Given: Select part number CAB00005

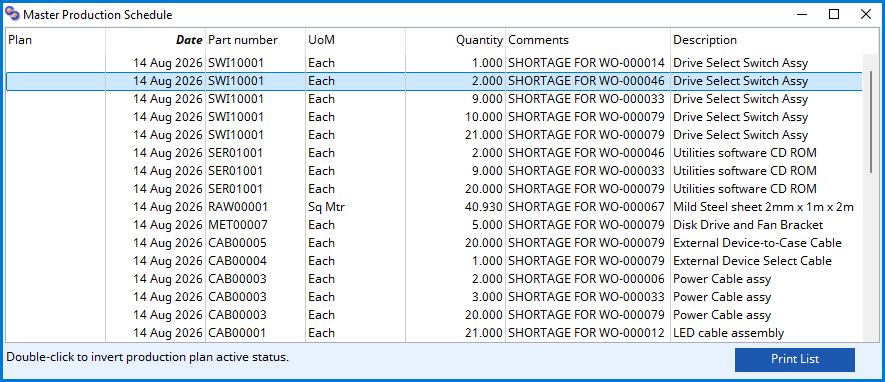Looking at the screenshot, I should point(238,243).
